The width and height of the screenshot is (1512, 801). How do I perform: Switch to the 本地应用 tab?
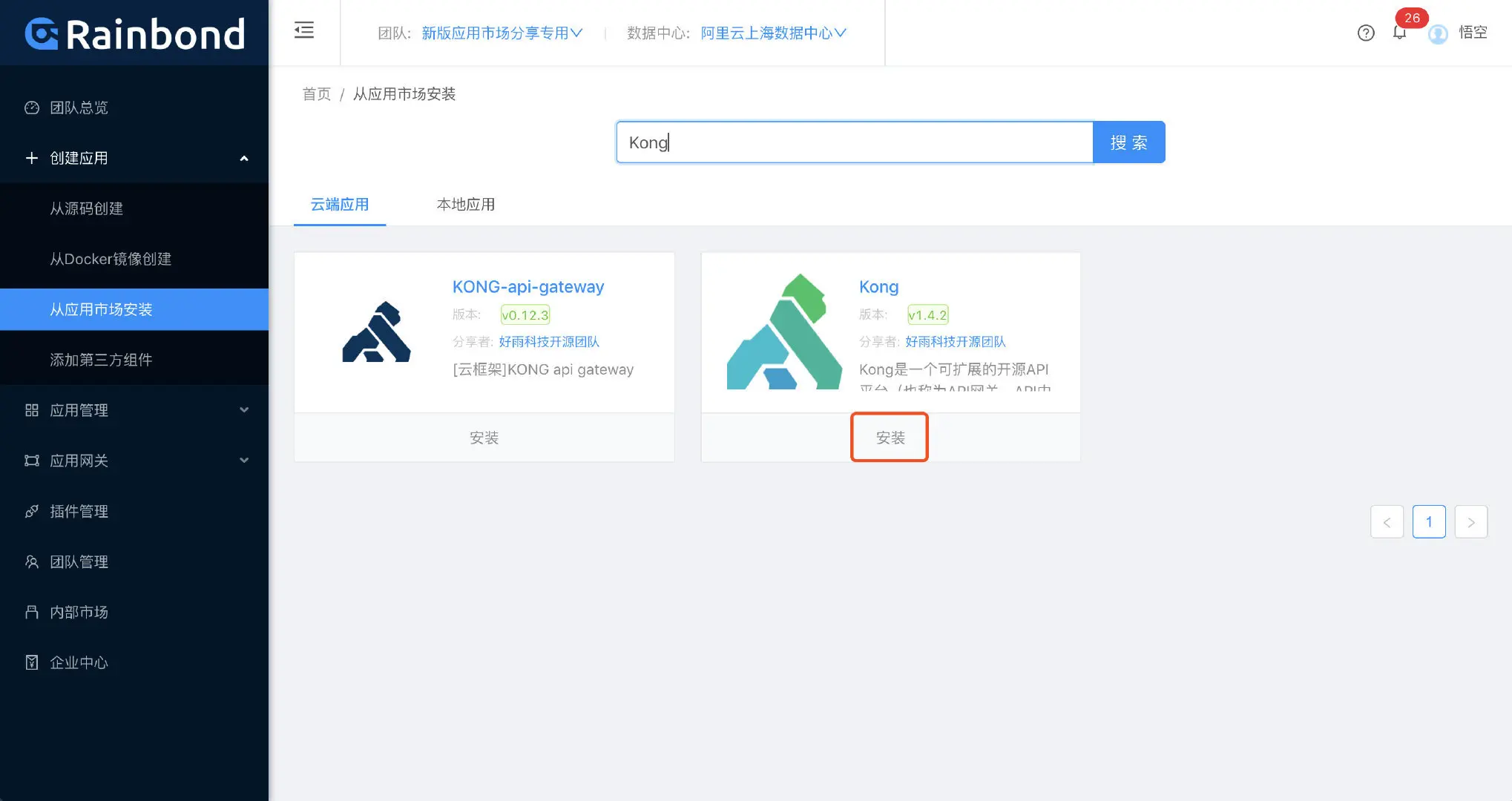pos(465,205)
